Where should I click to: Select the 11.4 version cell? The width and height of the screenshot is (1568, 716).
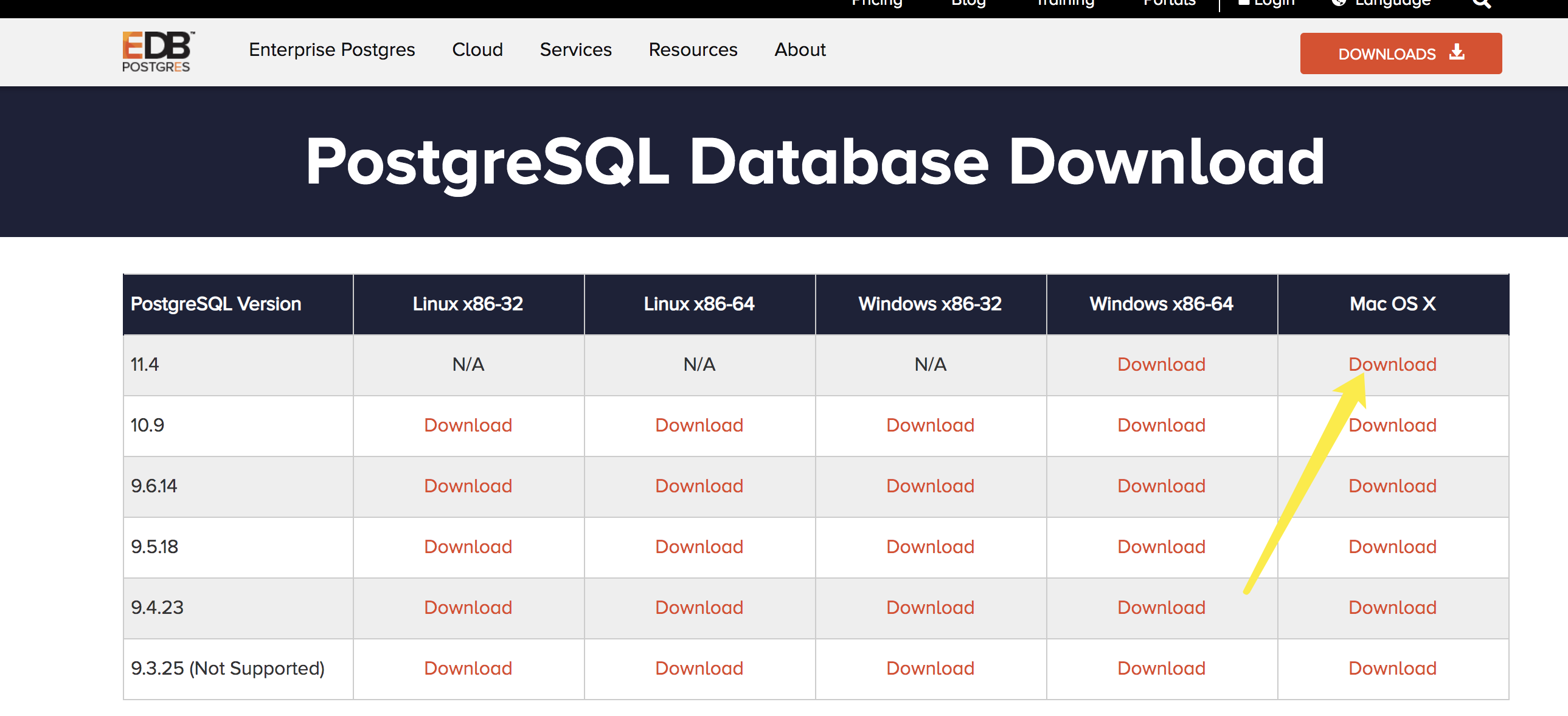(238, 365)
